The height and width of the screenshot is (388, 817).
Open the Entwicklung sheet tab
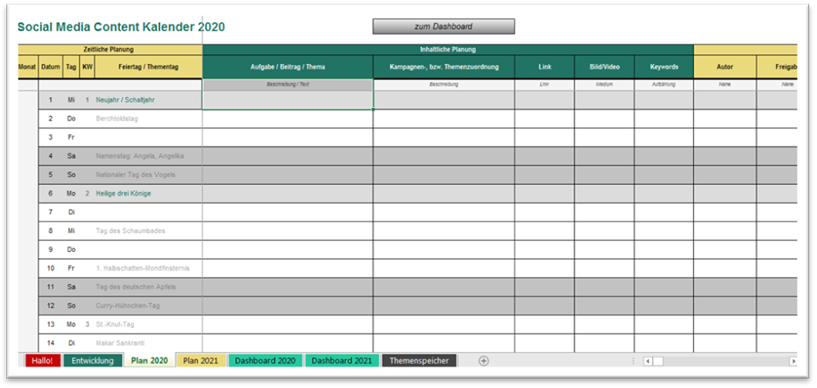(x=93, y=361)
